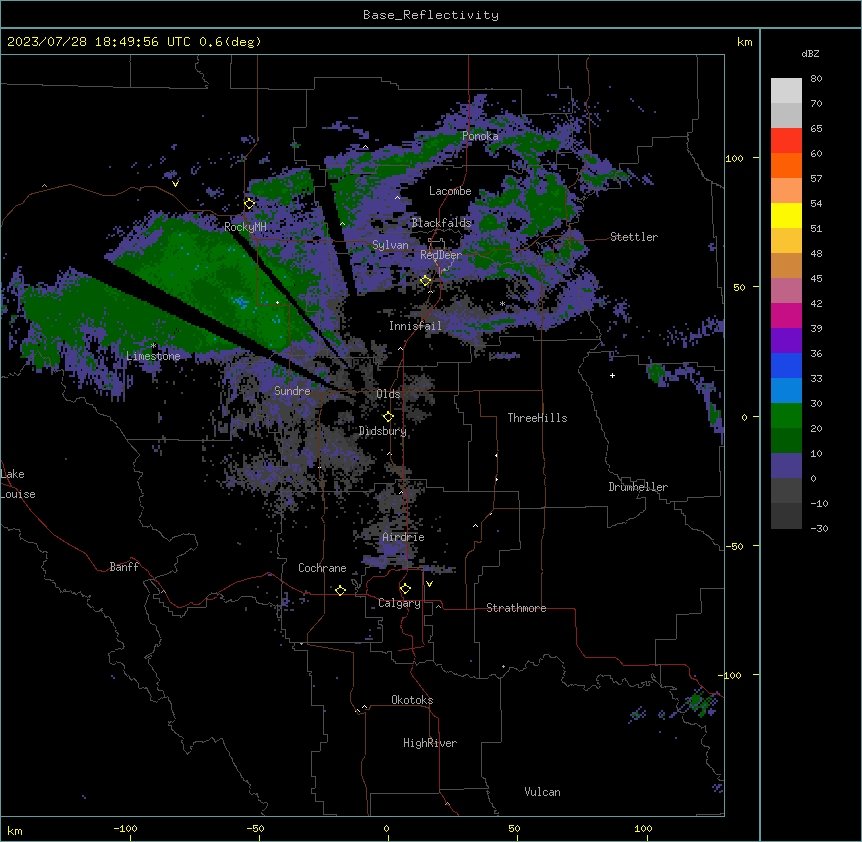Click the Sylvan label

[390, 245]
